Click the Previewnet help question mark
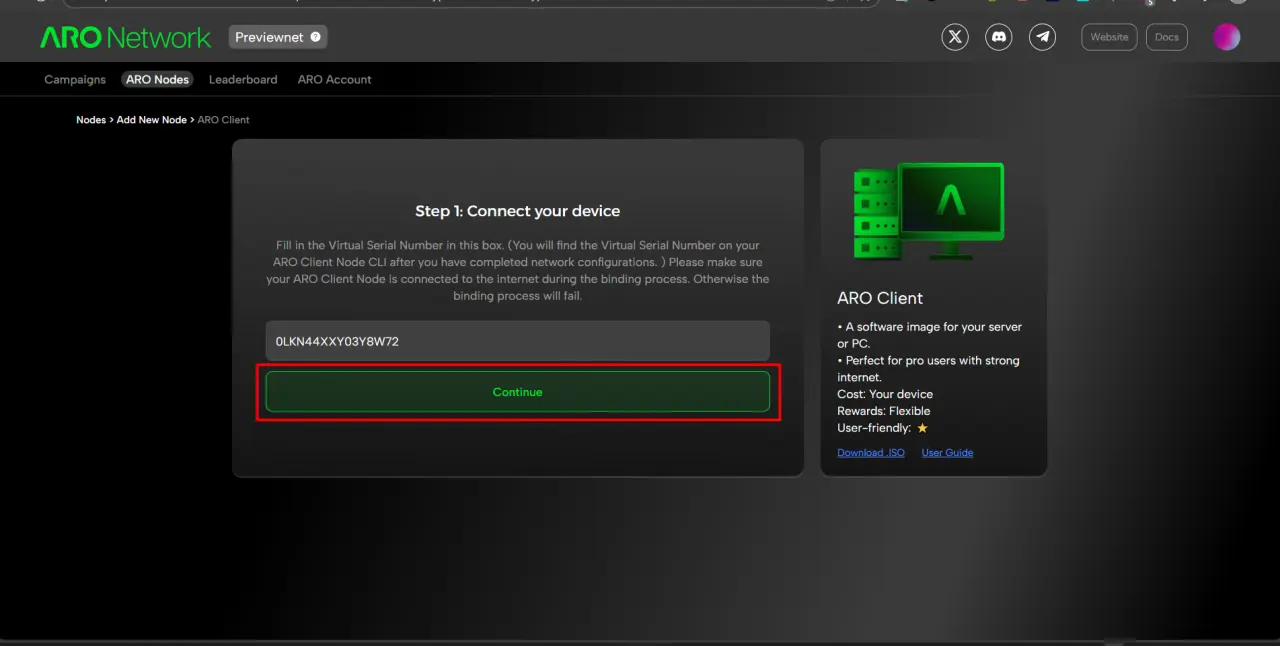Image resolution: width=1280 pixels, height=646 pixels. pos(315,37)
